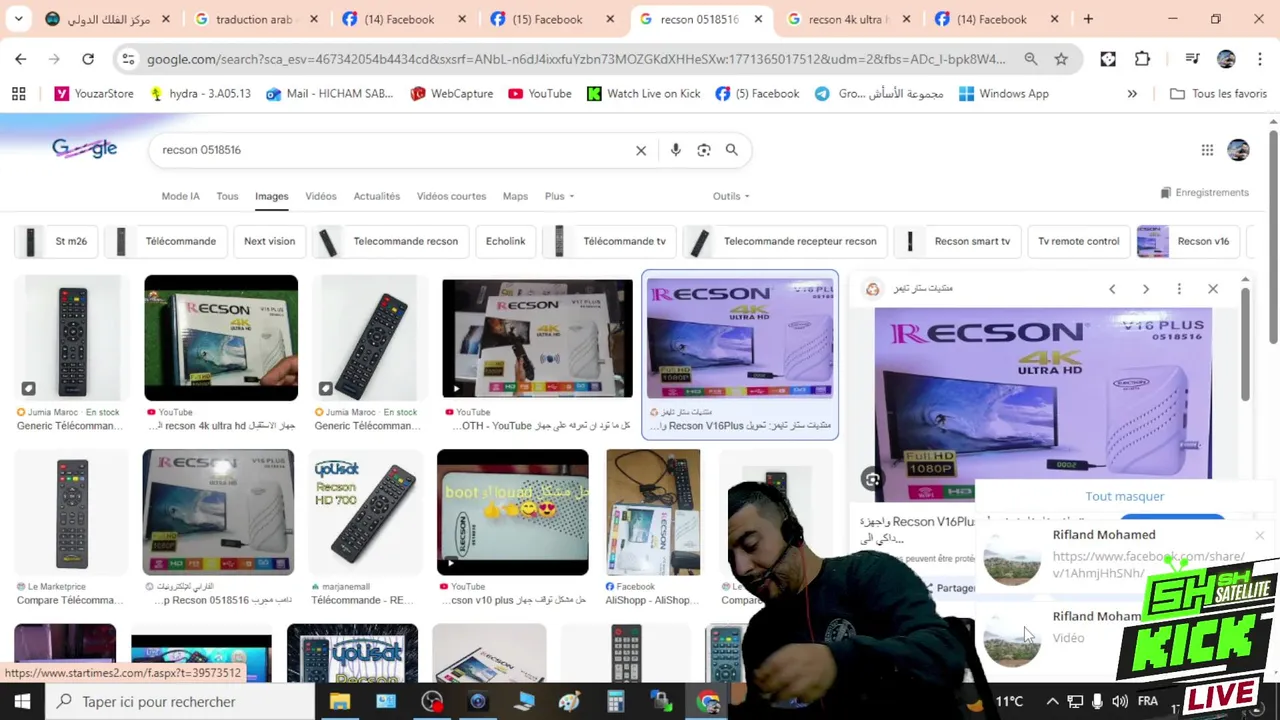Show more bookmarks with double chevron
This screenshot has width=1280, height=720.
pos(1132,94)
